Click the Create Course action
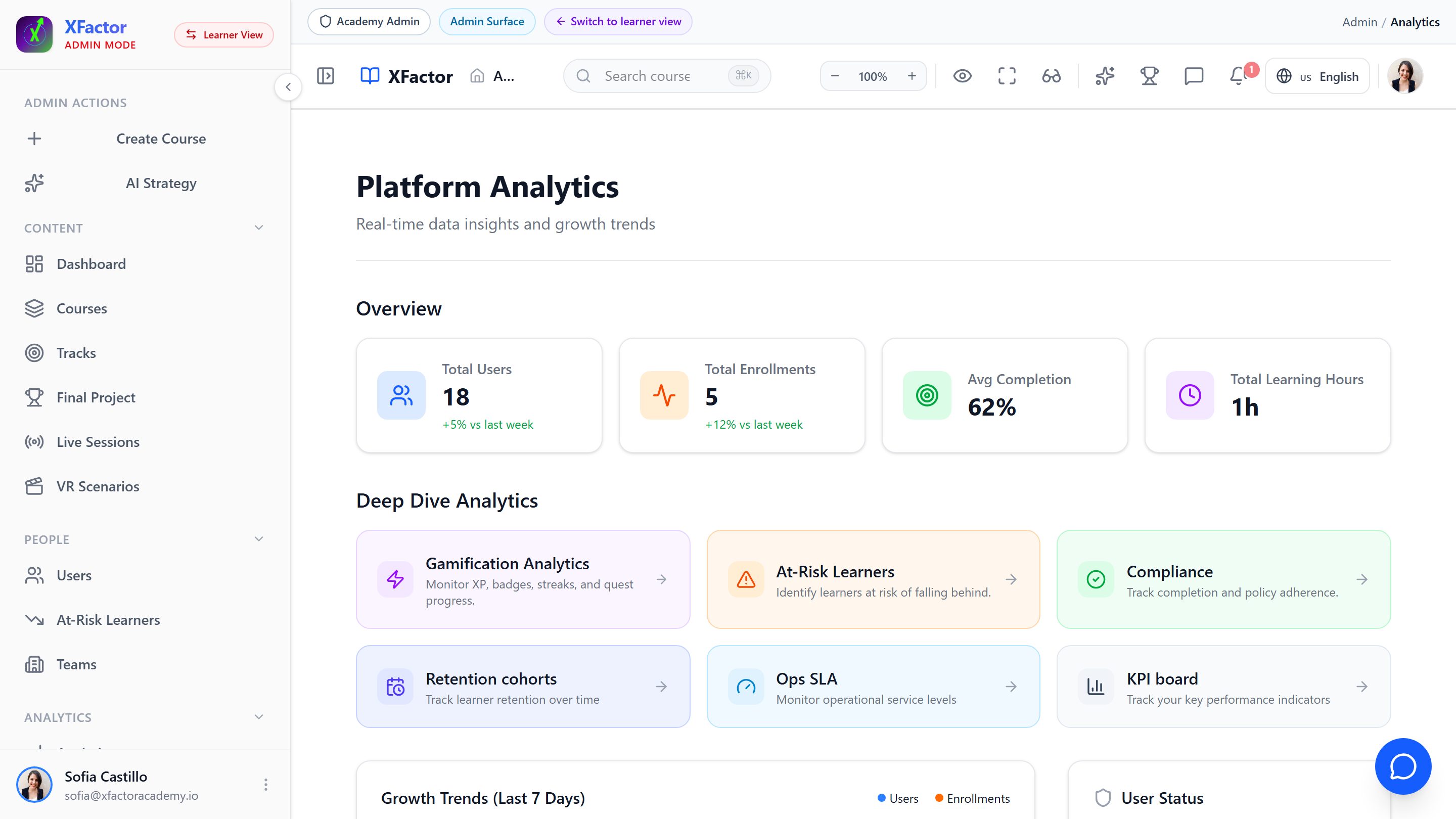Viewport: 1456px width, 819px height. (x=145, y=139)
